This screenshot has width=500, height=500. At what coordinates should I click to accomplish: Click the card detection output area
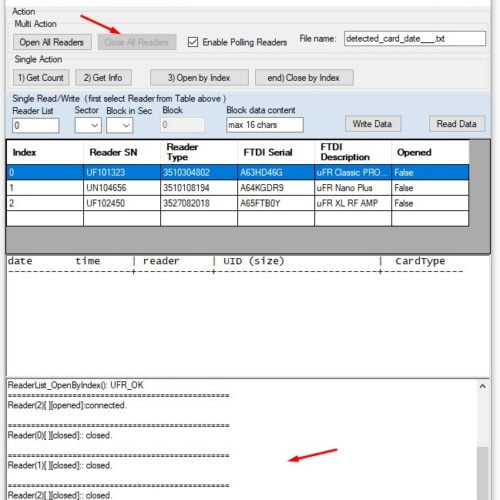[x=248, y=316]
